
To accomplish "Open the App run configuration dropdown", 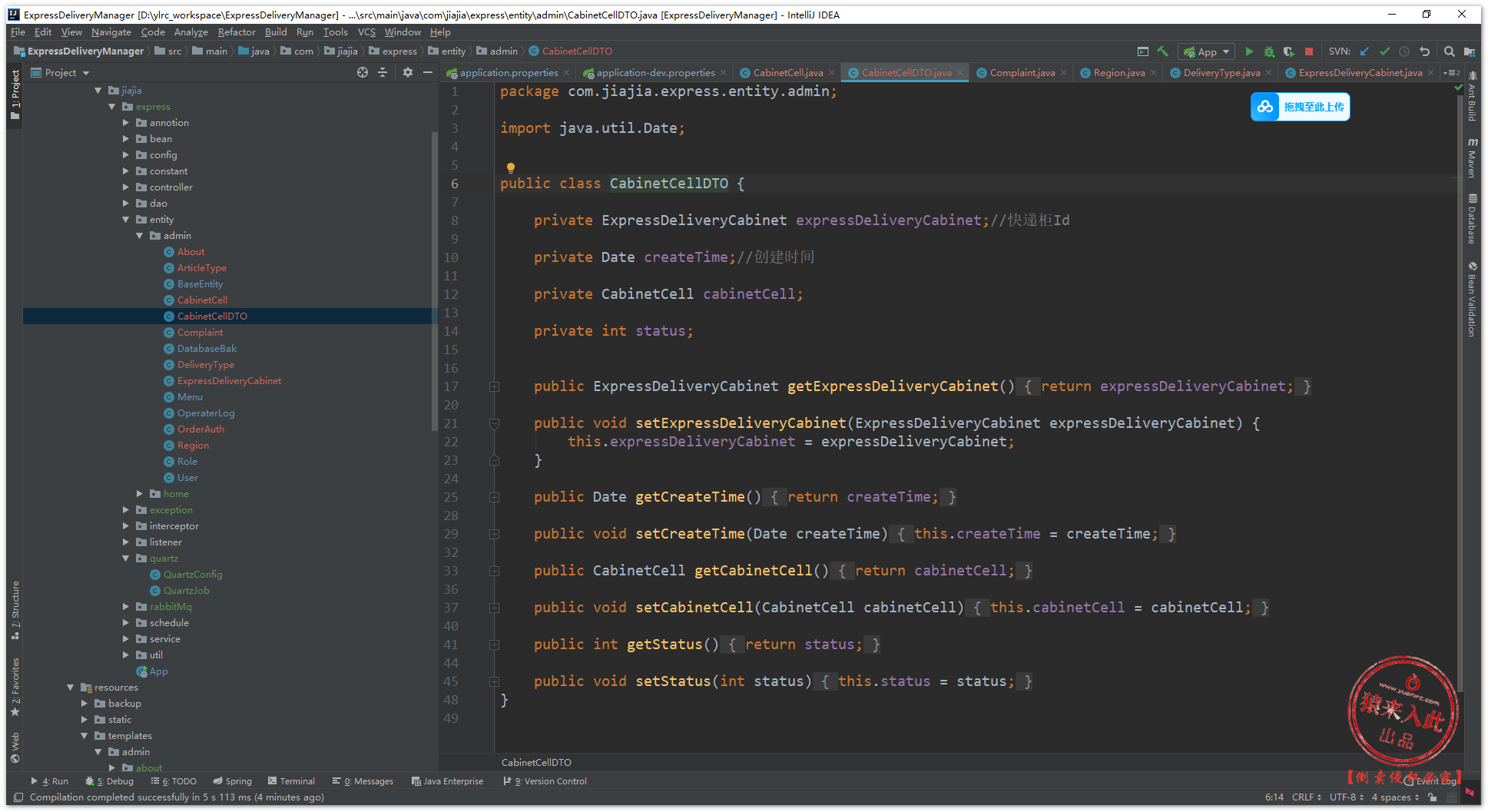I will [1208, 51].
